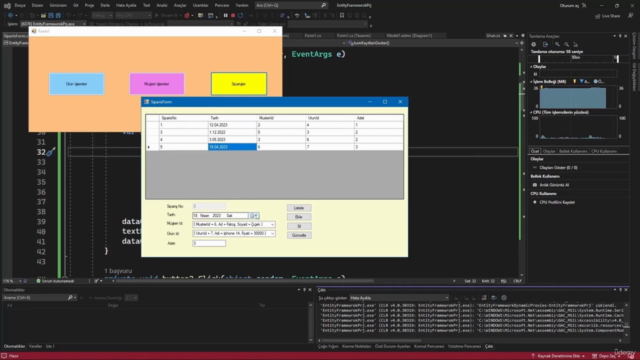
Task: Click CPU Profilini Kaydet option
Action: click(x=557, y=202)
